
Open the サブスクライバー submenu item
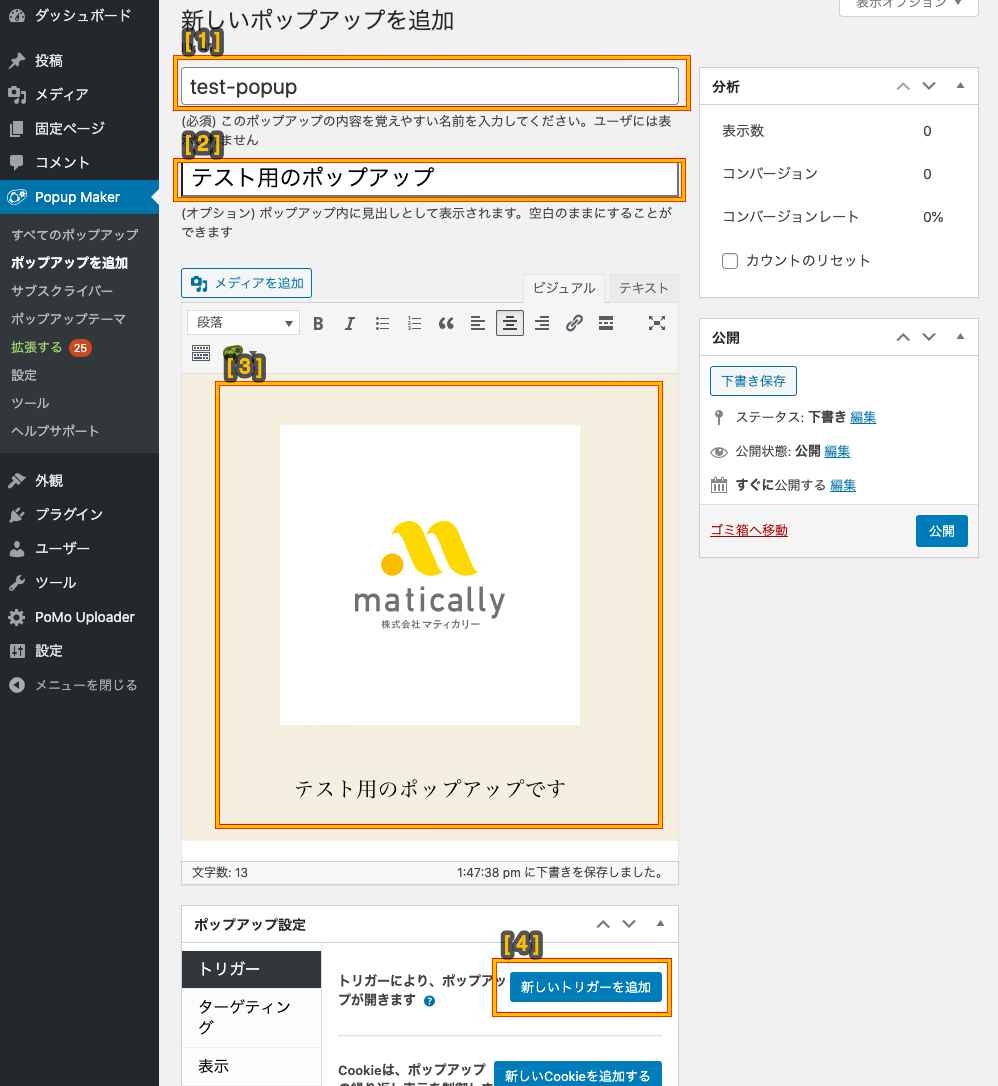(62, 291)
